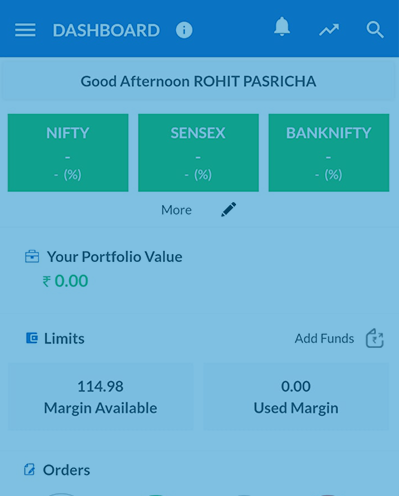This screenshot has height=496, width=399.
Task: Open the Orders section heading
Action: [66, 470]
